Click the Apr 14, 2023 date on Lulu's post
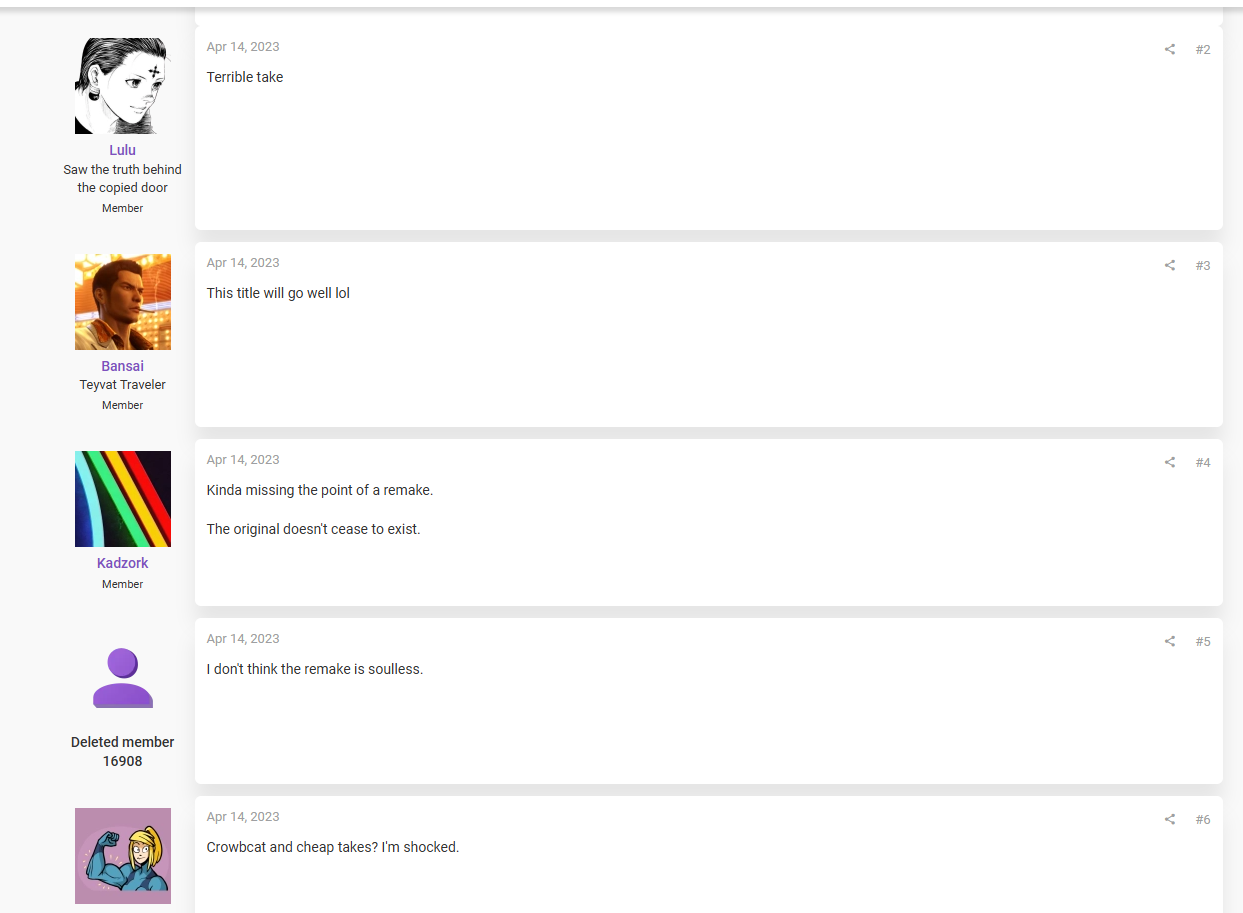Screen dimensions: 1243x913 click(x=243, y=47)
